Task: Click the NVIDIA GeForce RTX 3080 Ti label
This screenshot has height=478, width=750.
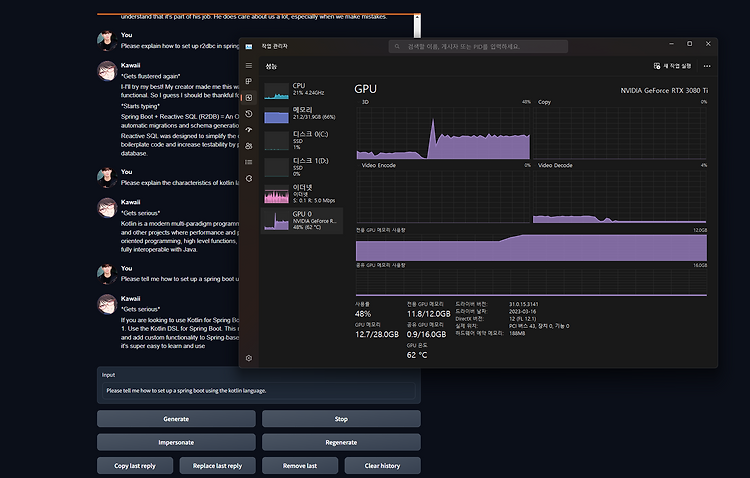Action: (664, 90)
